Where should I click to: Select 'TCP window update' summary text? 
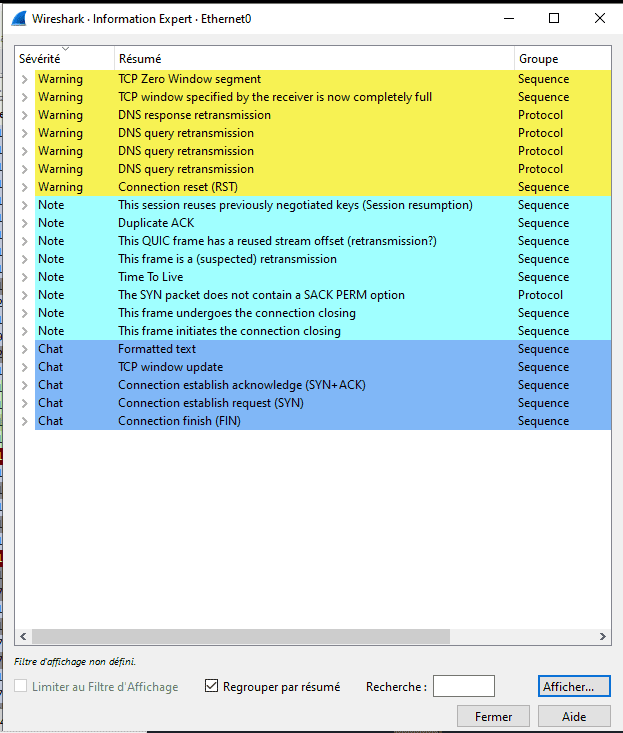[x=171, y=367]
